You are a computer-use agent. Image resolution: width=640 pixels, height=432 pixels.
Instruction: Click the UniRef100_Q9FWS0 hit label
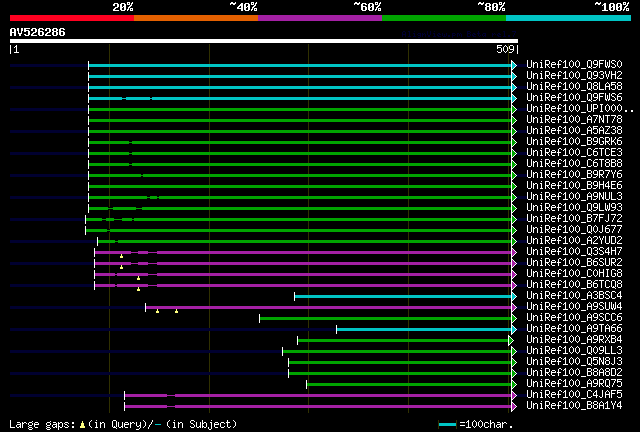tap(574, 65)
